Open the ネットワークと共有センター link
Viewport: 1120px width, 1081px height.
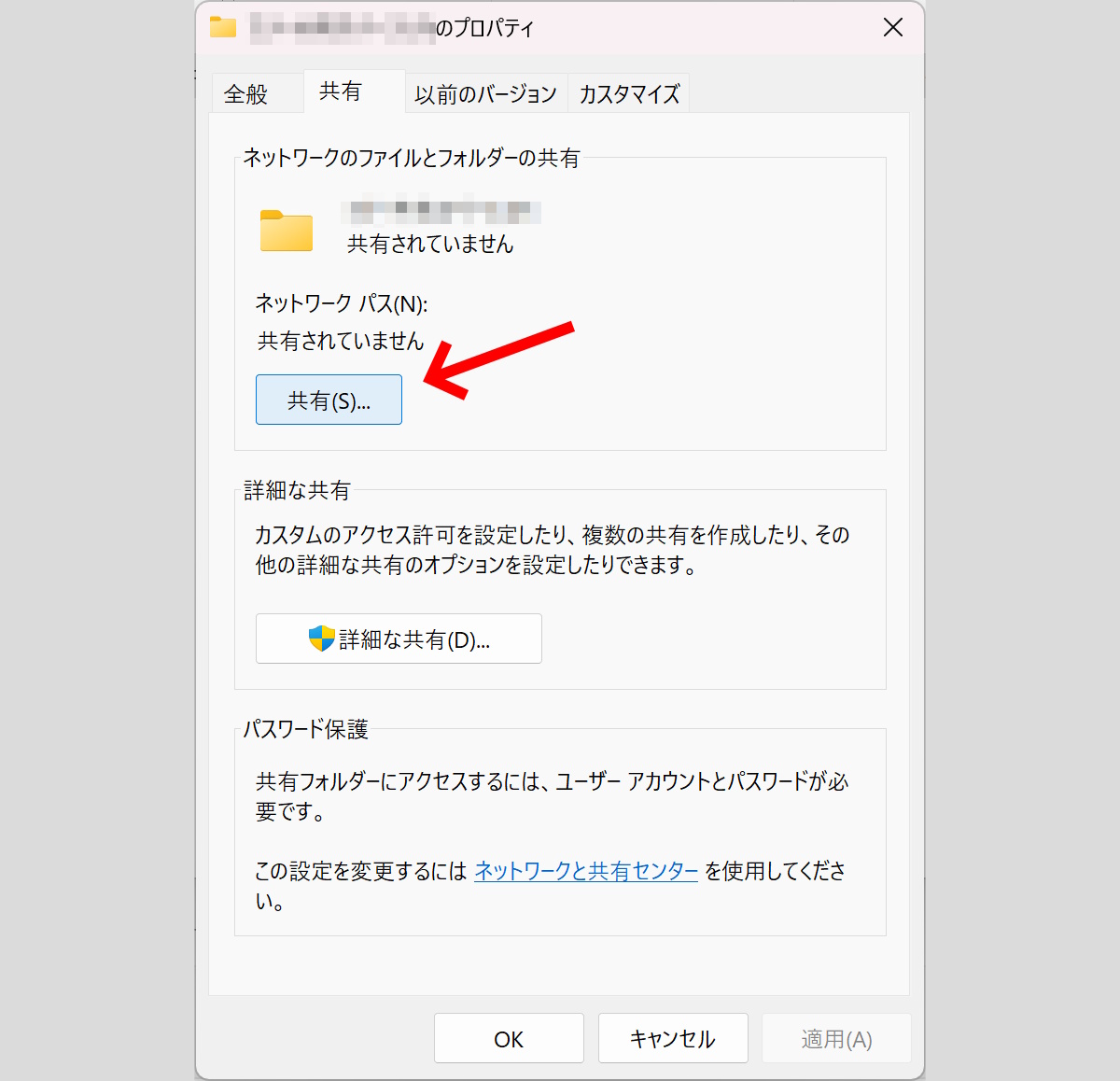click(x=586, y=871)
